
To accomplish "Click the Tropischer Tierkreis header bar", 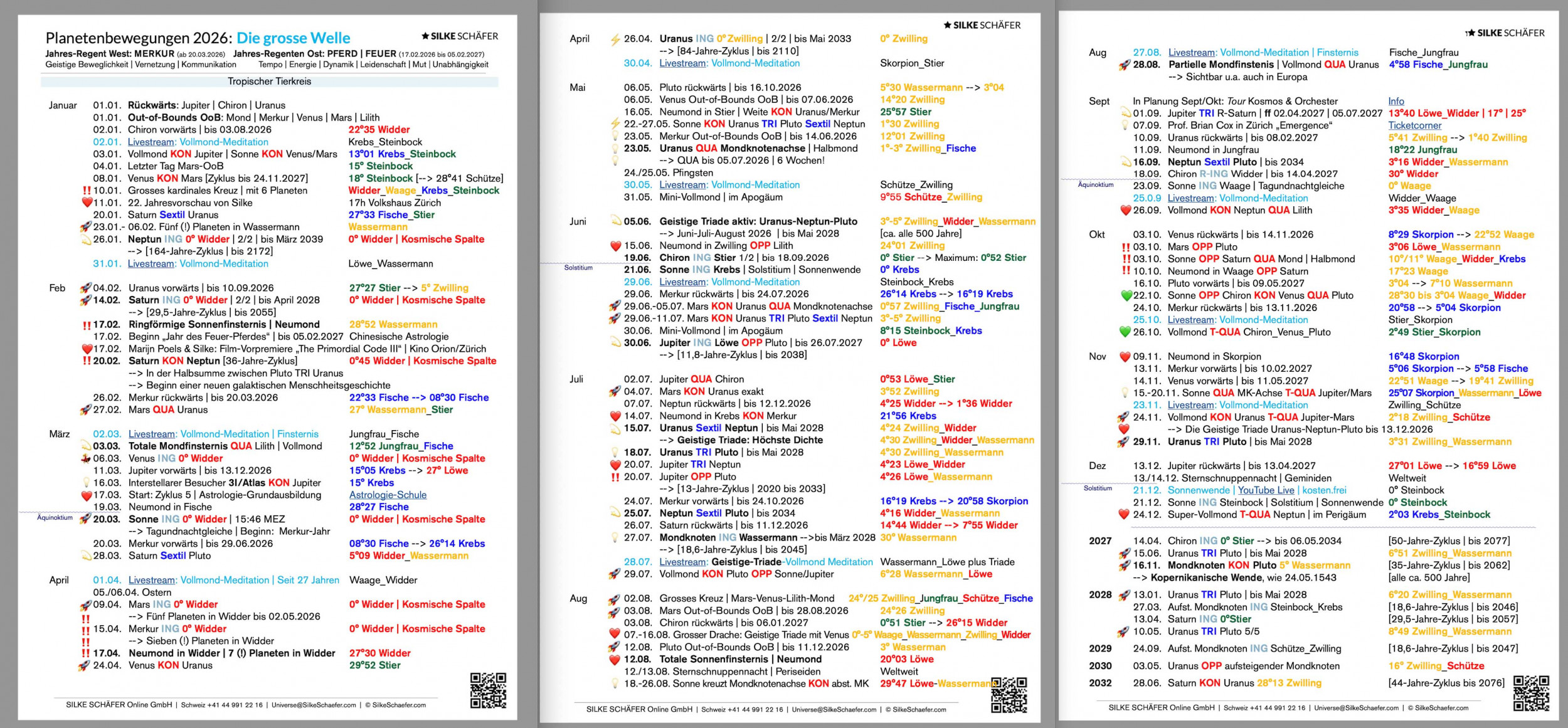I will (x=269, y=82).
